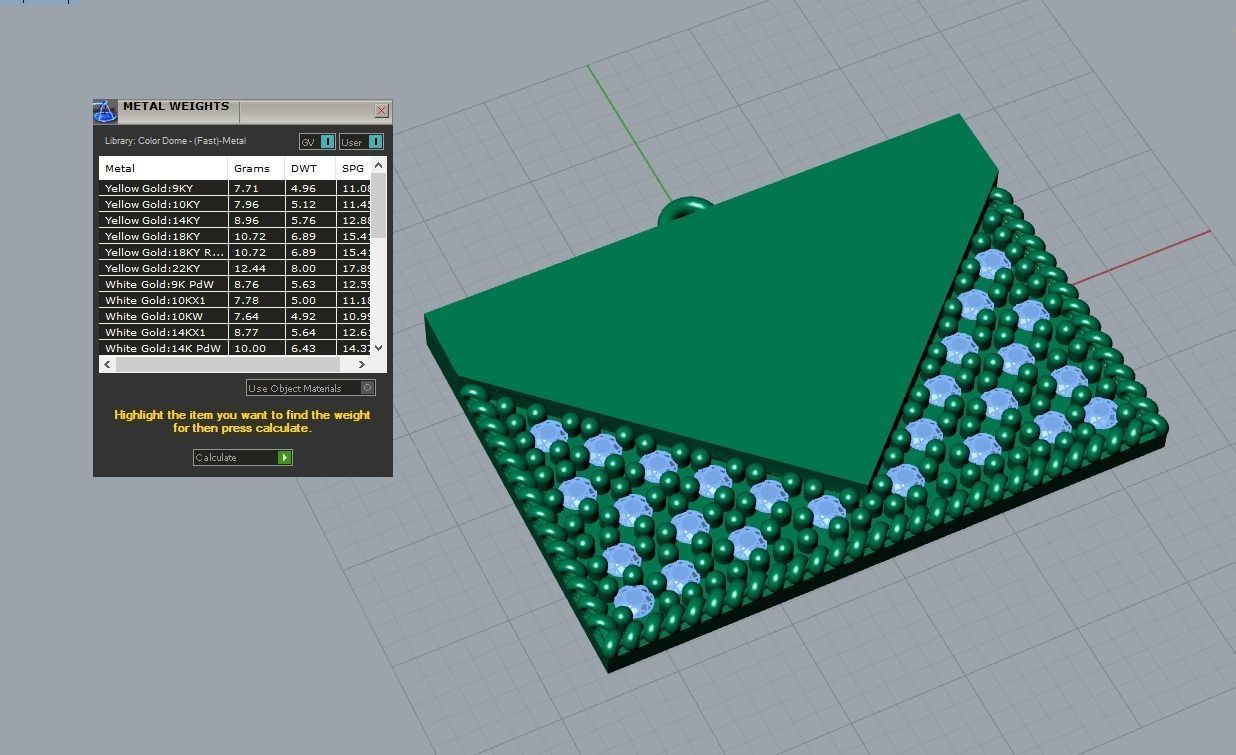Image resolution: width=1236 pixels, height=755 pixels.
Task: Close the Metal Weights panel
Action: click(381, 110)
